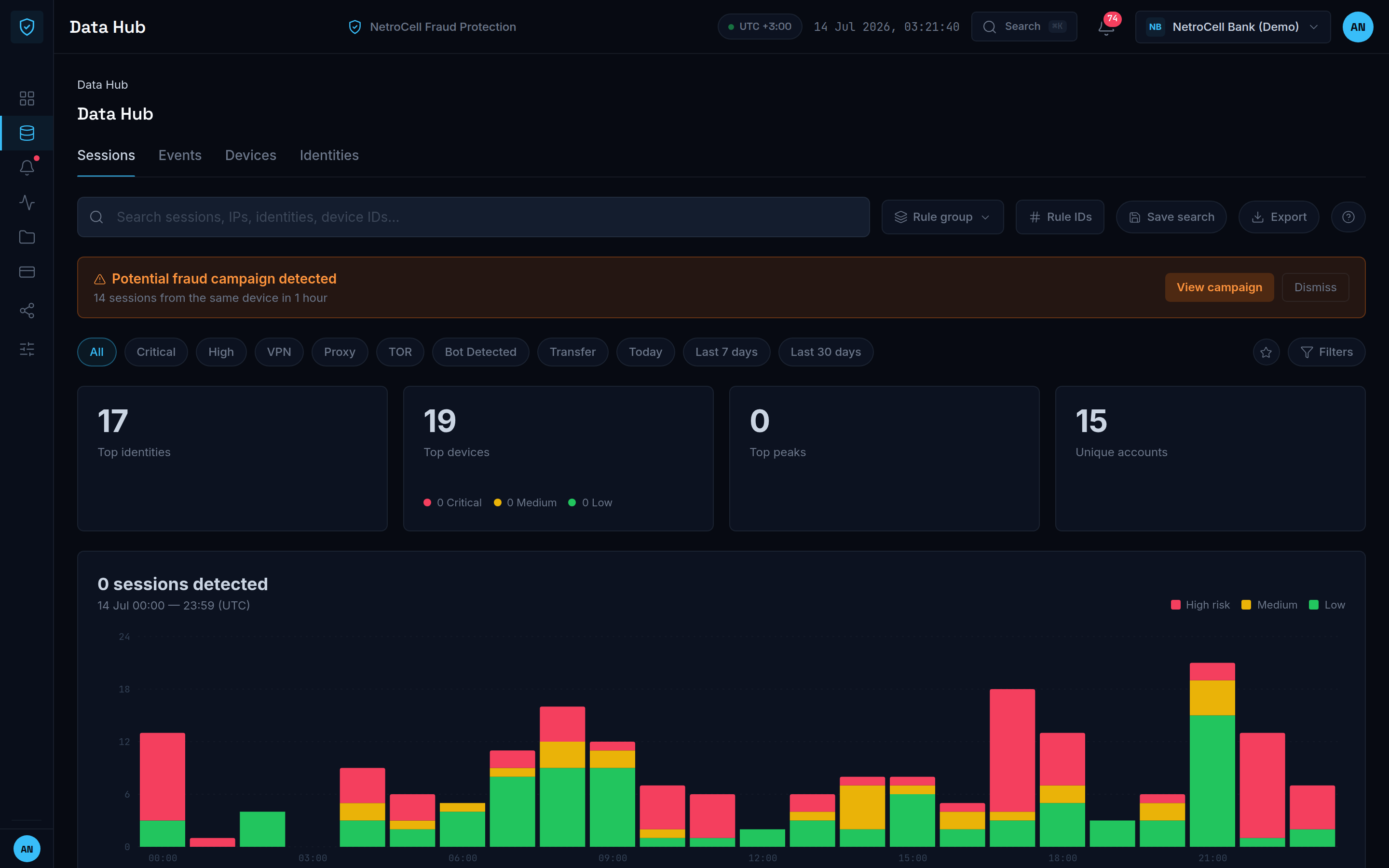Toggle the Last 30 days chip
This screenshot has height=868, width=1389.
click(825, 352)
